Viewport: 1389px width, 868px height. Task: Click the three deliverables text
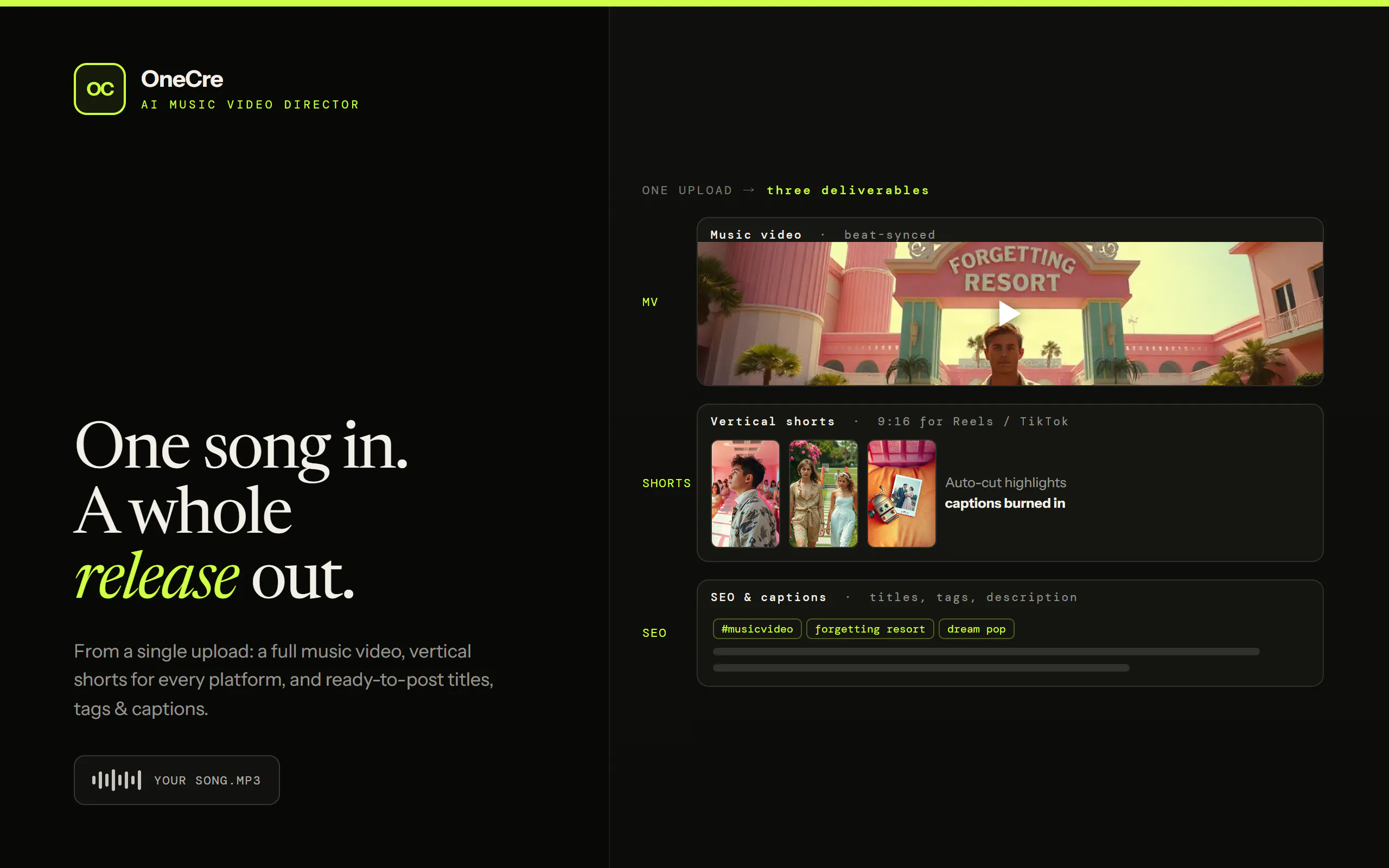click(848, 190)
